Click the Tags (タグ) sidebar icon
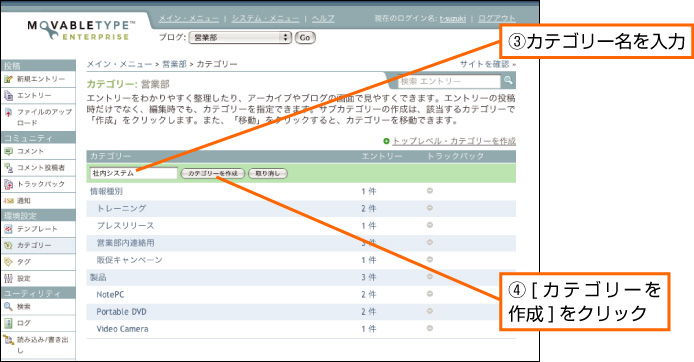Image resolution: width=694 pixels, height=362 pixels. coord(8,262)
